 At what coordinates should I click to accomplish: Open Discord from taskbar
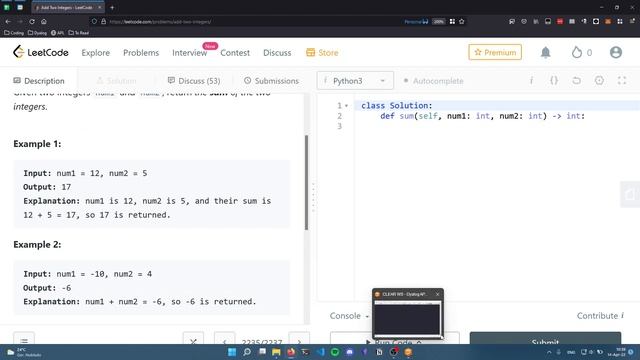pyautogui.click(x=349, y=352)
